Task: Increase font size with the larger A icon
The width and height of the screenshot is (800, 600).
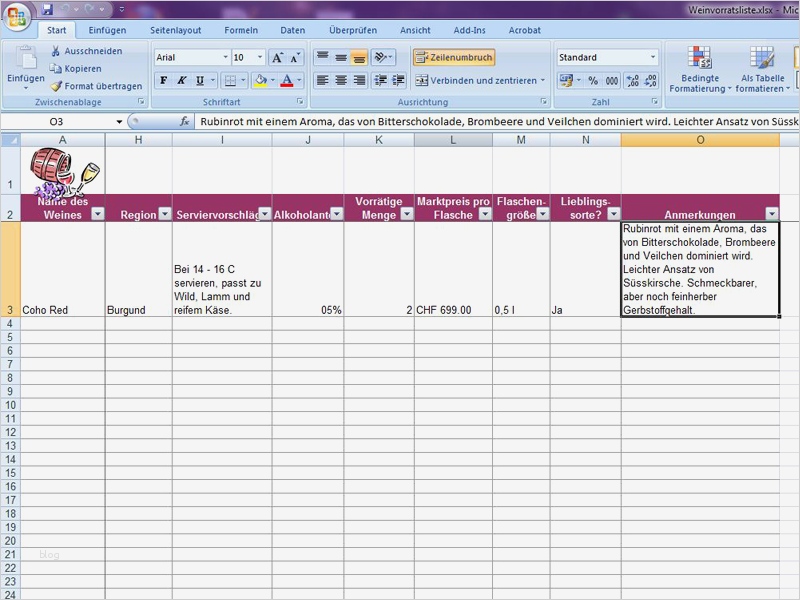Action: pos(278,58)
